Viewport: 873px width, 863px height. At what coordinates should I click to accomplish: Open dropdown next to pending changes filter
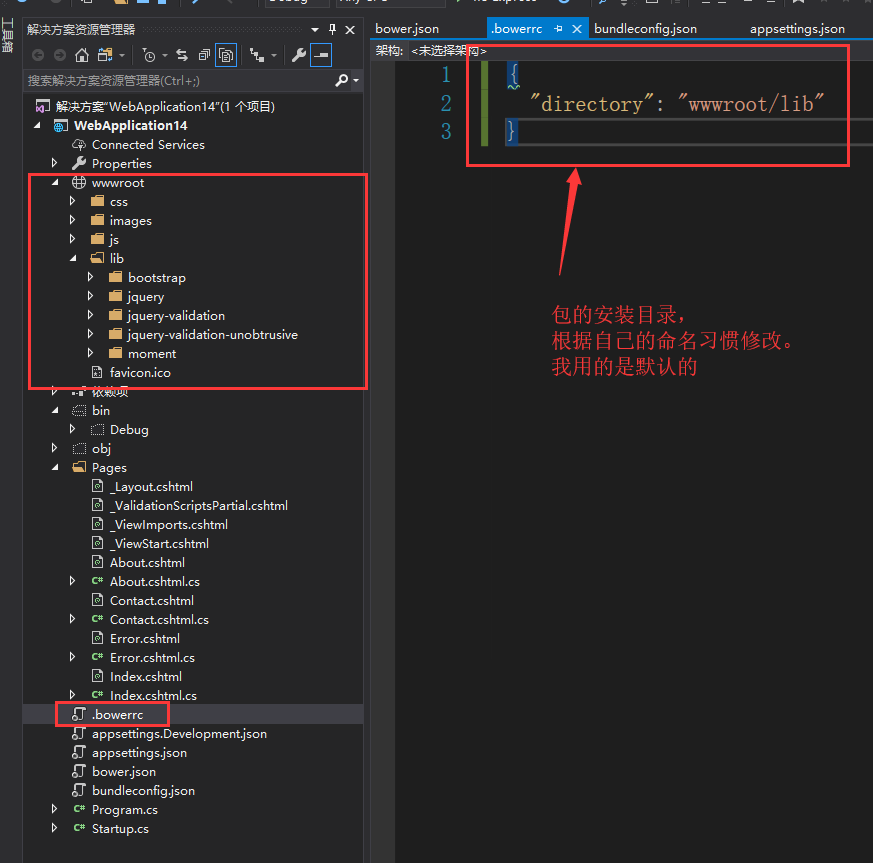[x=165, y=56]
